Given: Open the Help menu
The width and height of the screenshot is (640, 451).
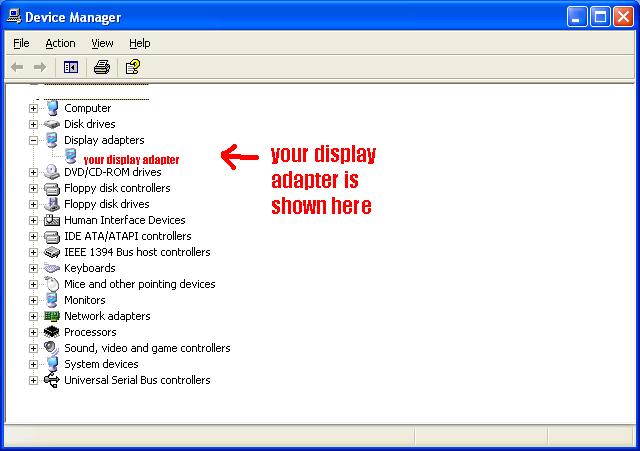Looking at the screenshot, I should (140, 43).
